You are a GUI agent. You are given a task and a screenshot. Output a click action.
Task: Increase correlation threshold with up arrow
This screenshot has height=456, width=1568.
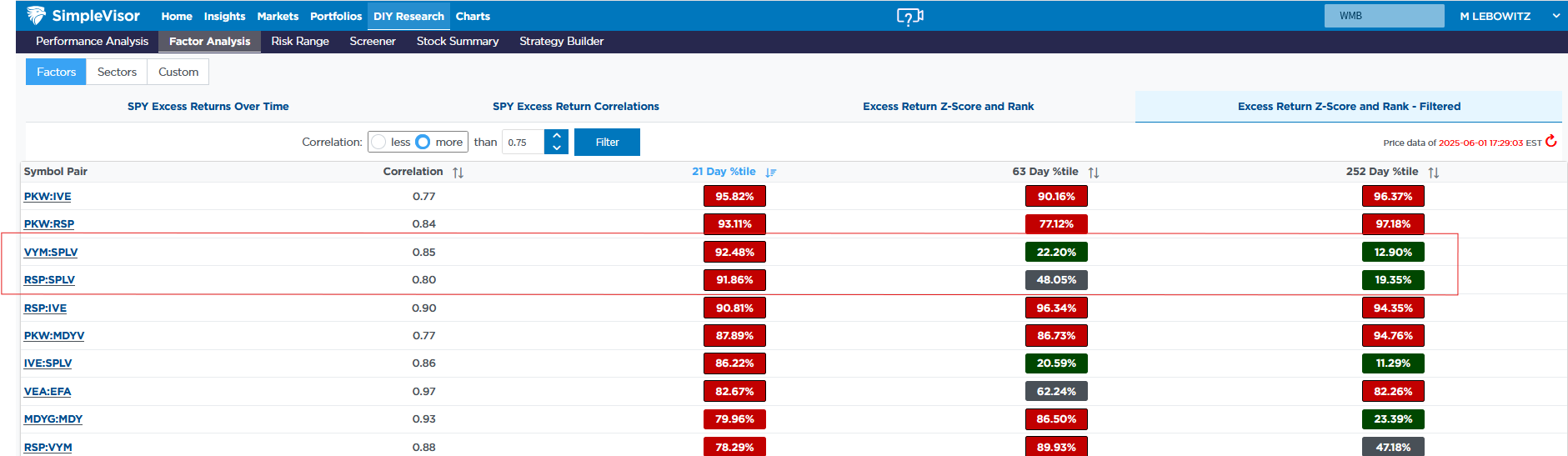556,136
